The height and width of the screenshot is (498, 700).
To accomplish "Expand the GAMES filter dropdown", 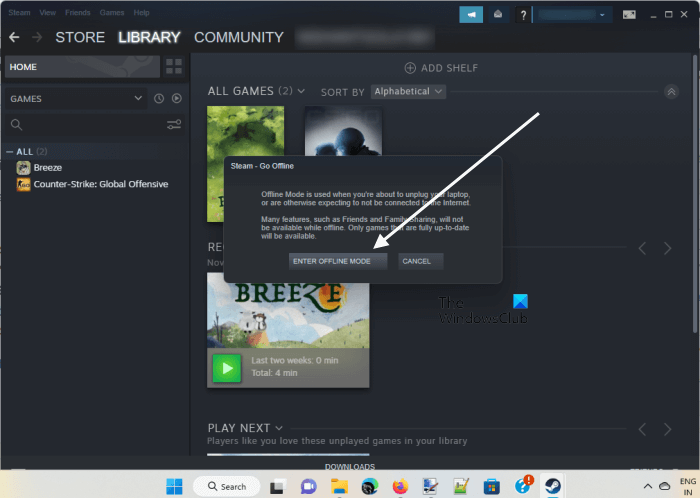I will (76, 99).
